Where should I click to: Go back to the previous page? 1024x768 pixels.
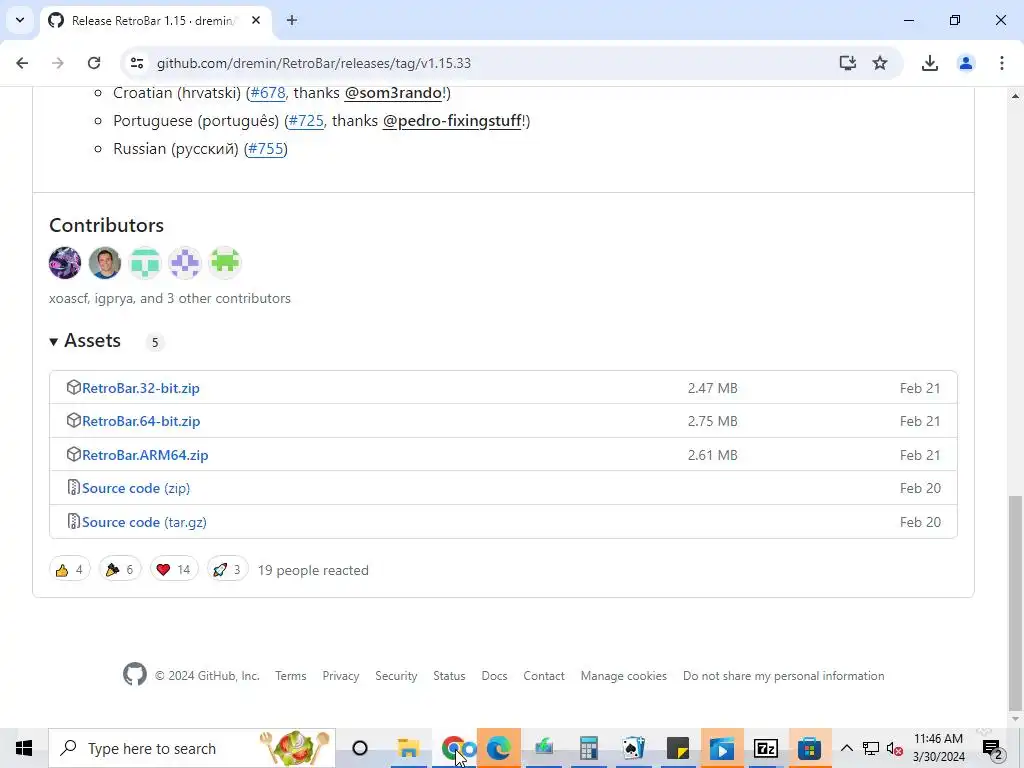[22, 63]
